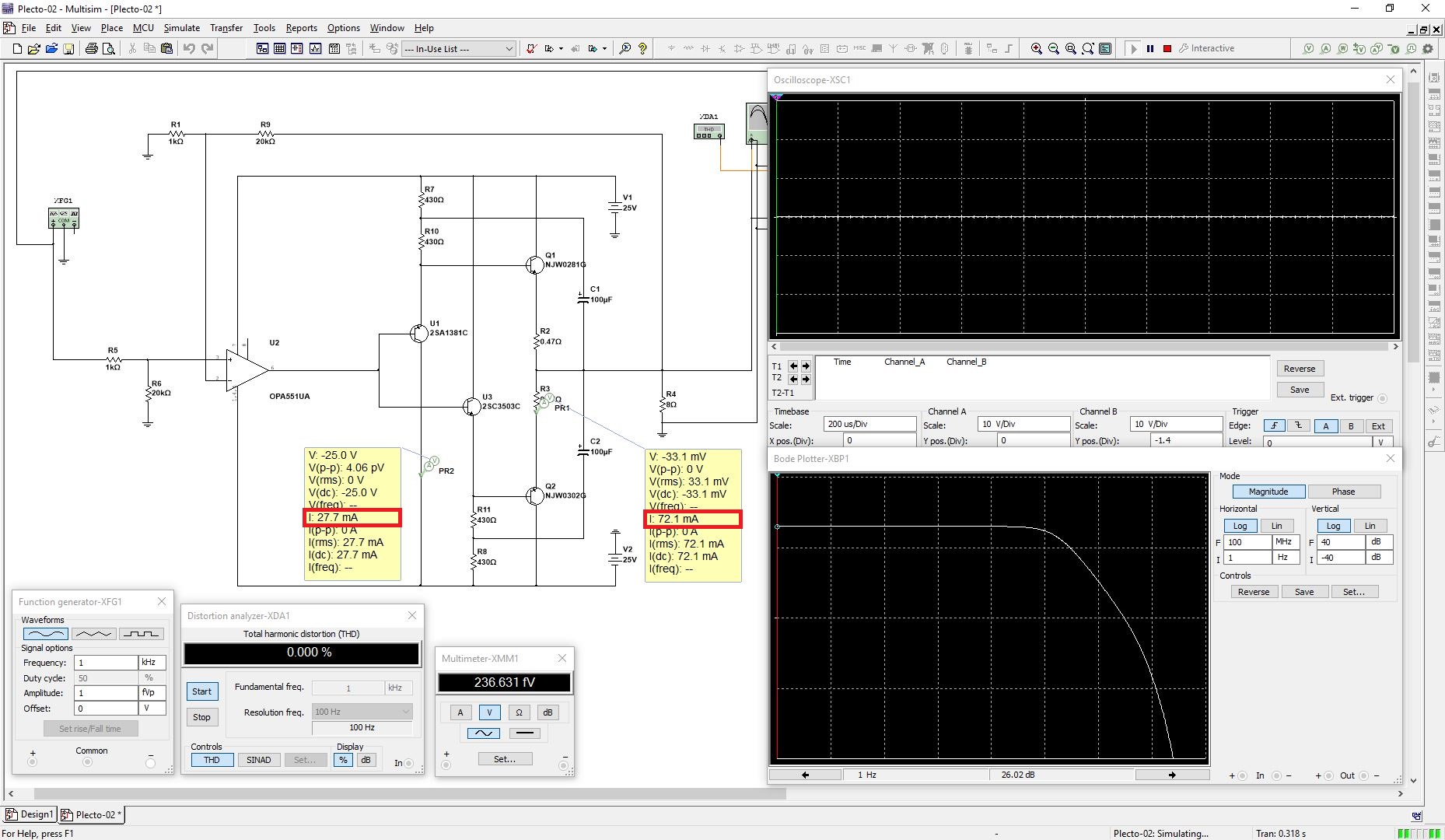This screenshot has width=1445, height=840.
Task: Click the Undo arrow in the toolbar
Action: tap(189, 48)
